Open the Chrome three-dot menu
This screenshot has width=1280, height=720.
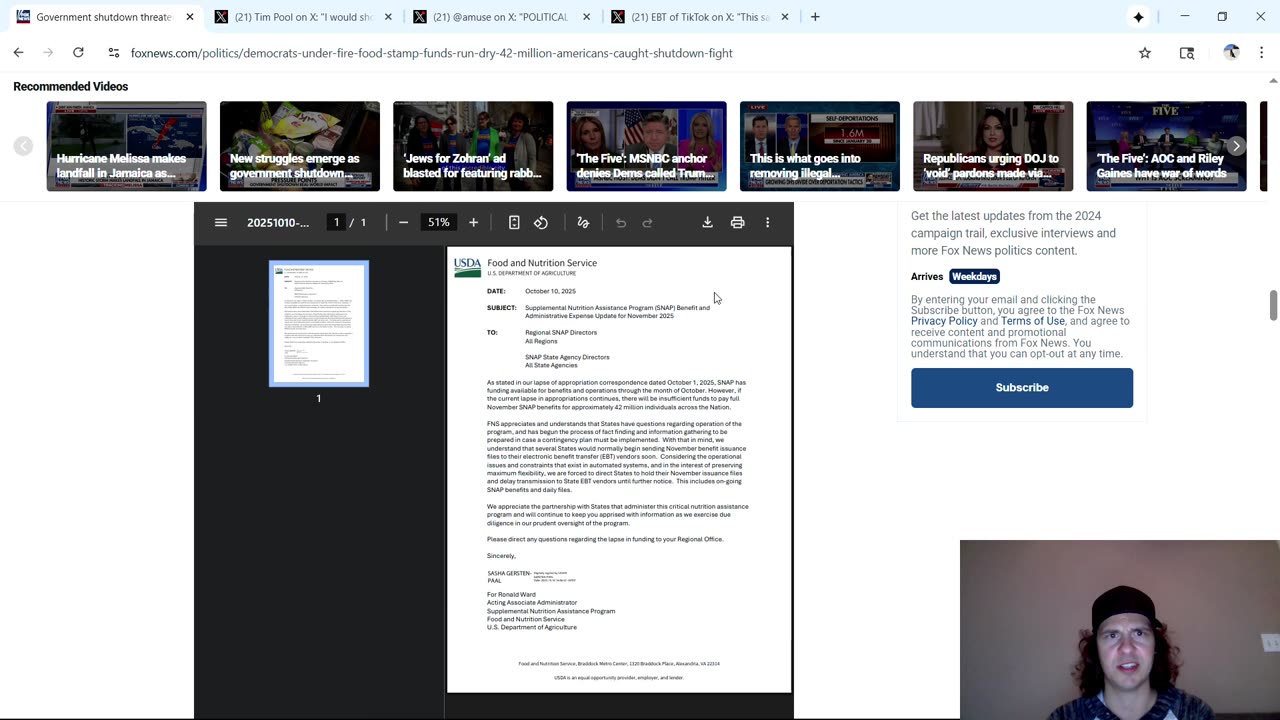pos(1261,53)
